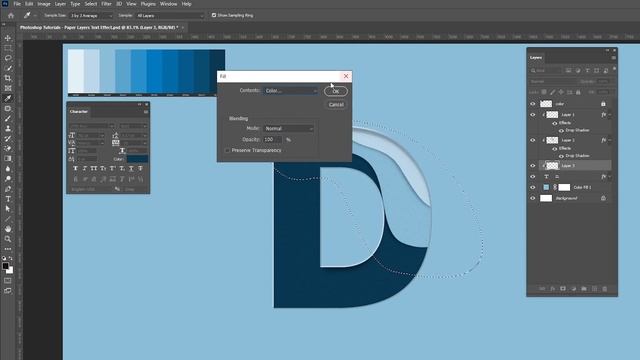Select the Path Selection tool
The height and width of the screenshot is (360, 640).
point(8,209)
